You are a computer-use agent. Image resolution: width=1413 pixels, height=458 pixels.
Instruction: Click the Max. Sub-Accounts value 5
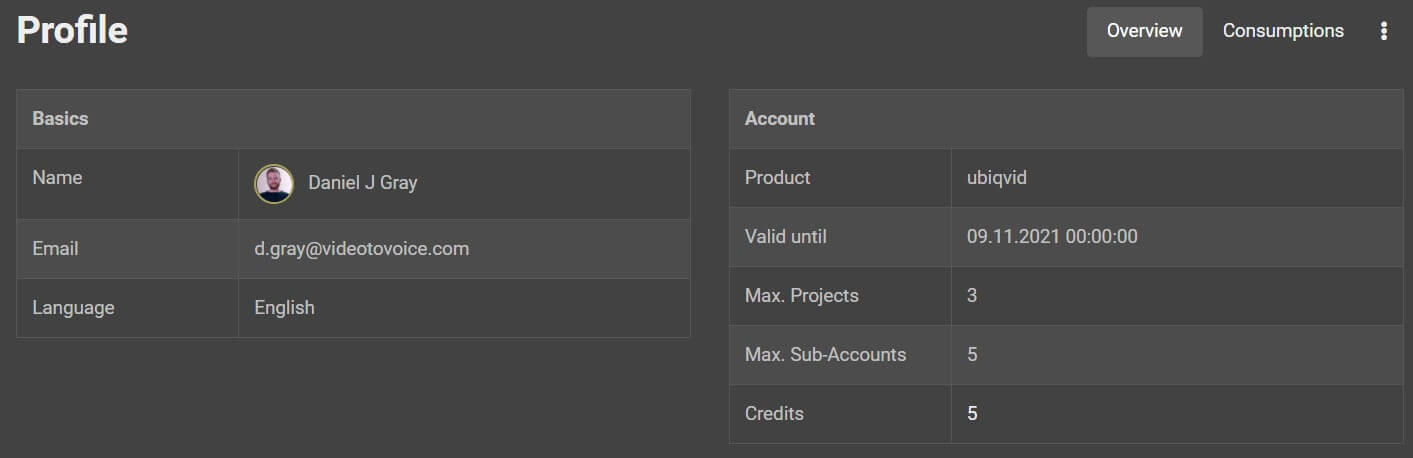[x=972, y=355]
